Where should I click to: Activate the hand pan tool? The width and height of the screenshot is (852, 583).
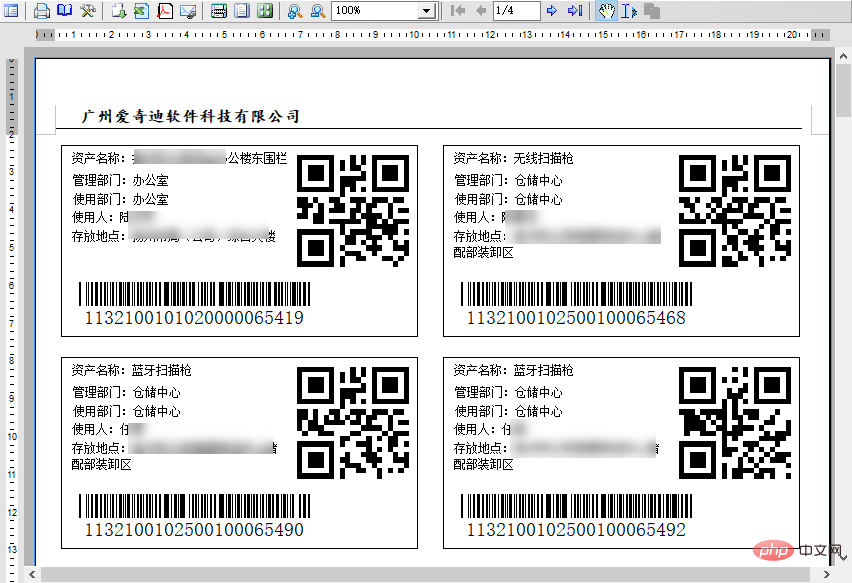pos(606,10)
